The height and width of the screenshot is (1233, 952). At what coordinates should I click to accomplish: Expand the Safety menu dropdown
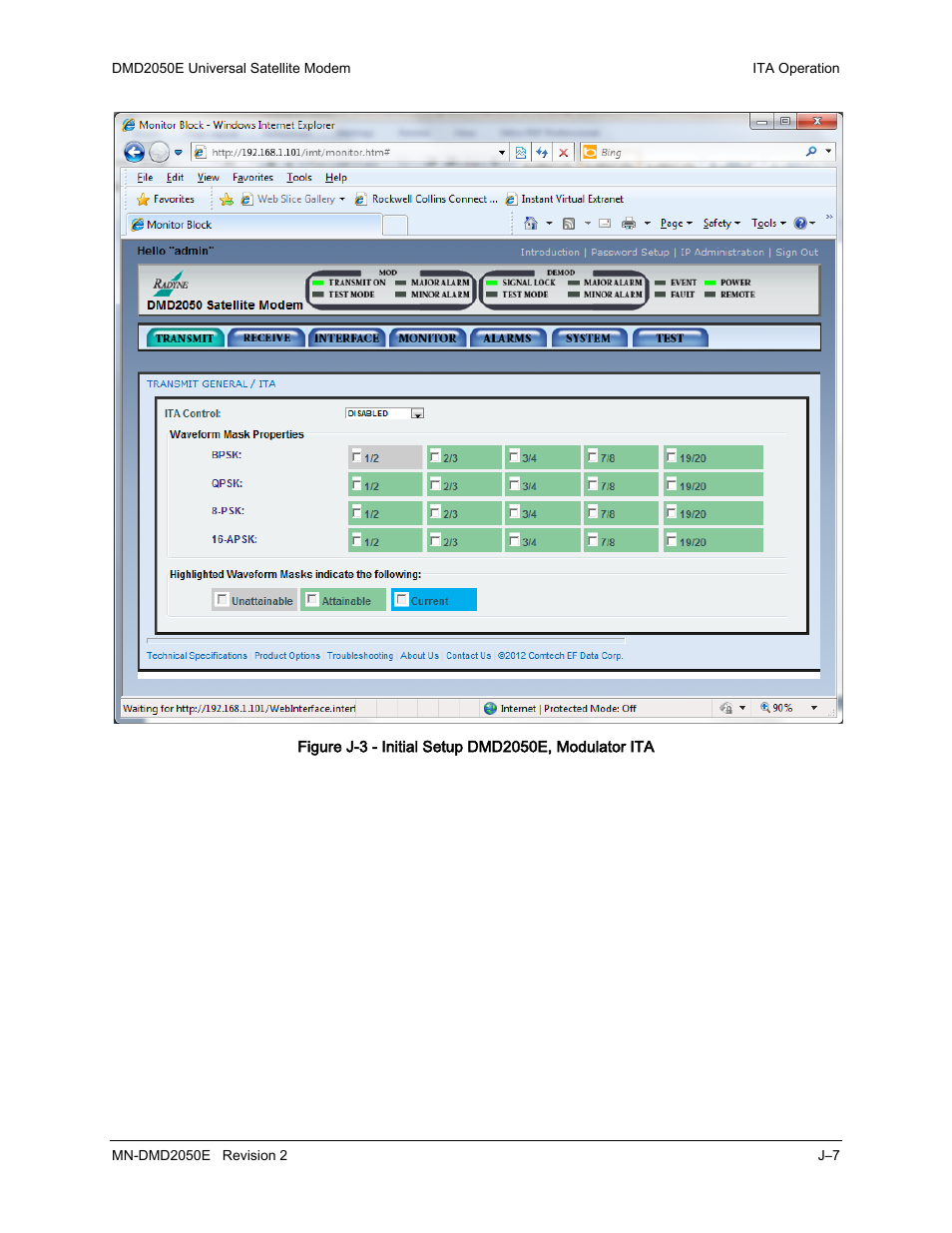click(x=721, y=224)
